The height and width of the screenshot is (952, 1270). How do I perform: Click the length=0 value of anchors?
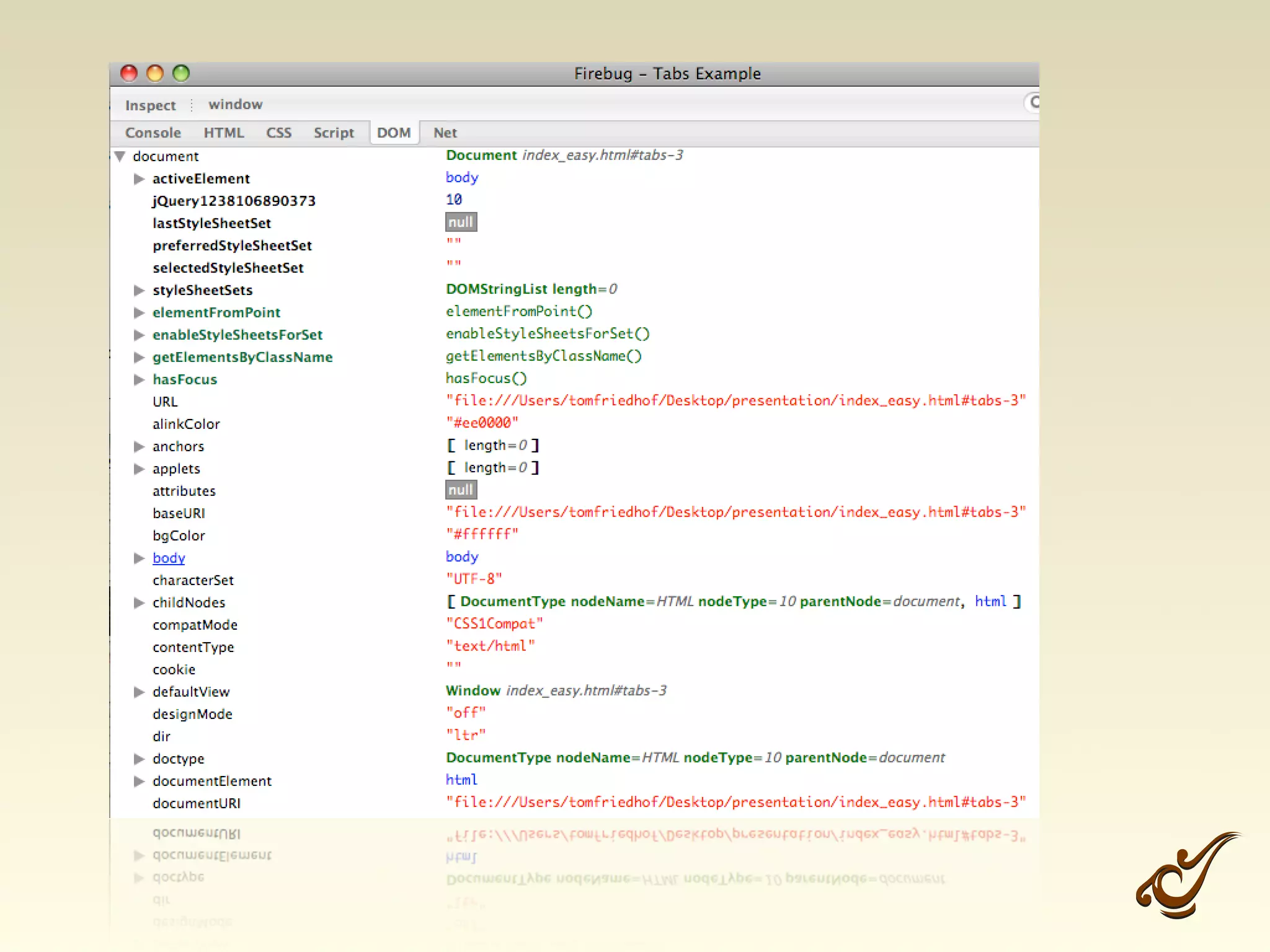(493, 445)
